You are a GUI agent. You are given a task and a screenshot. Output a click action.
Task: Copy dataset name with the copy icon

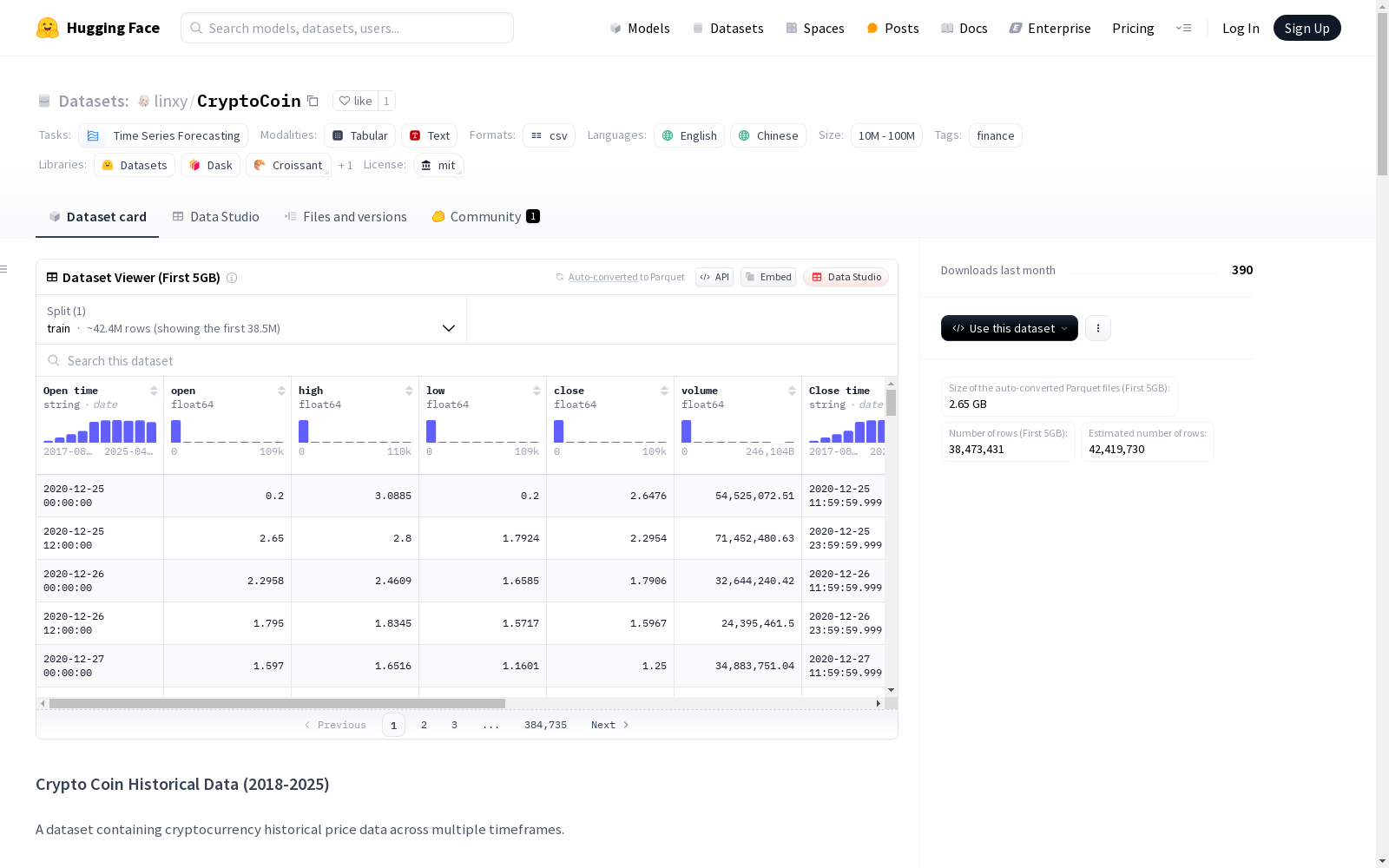tap(313, 101)
